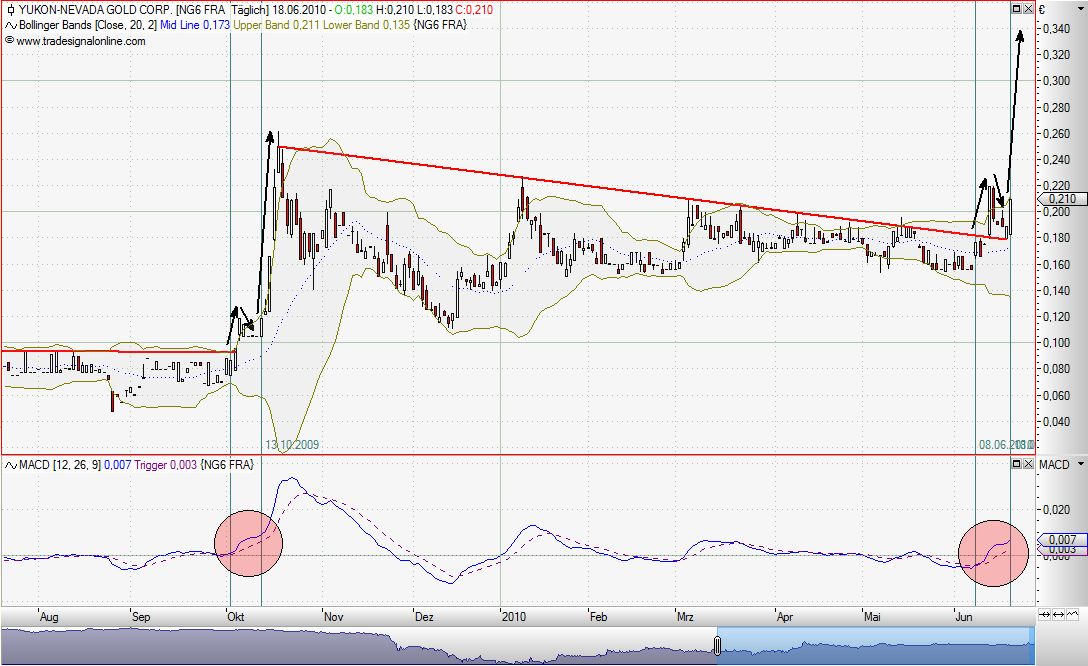The image size is (1088, 666).
Task: Click the Bollinger Bands indicator line icon
Action: pos(10,24)
